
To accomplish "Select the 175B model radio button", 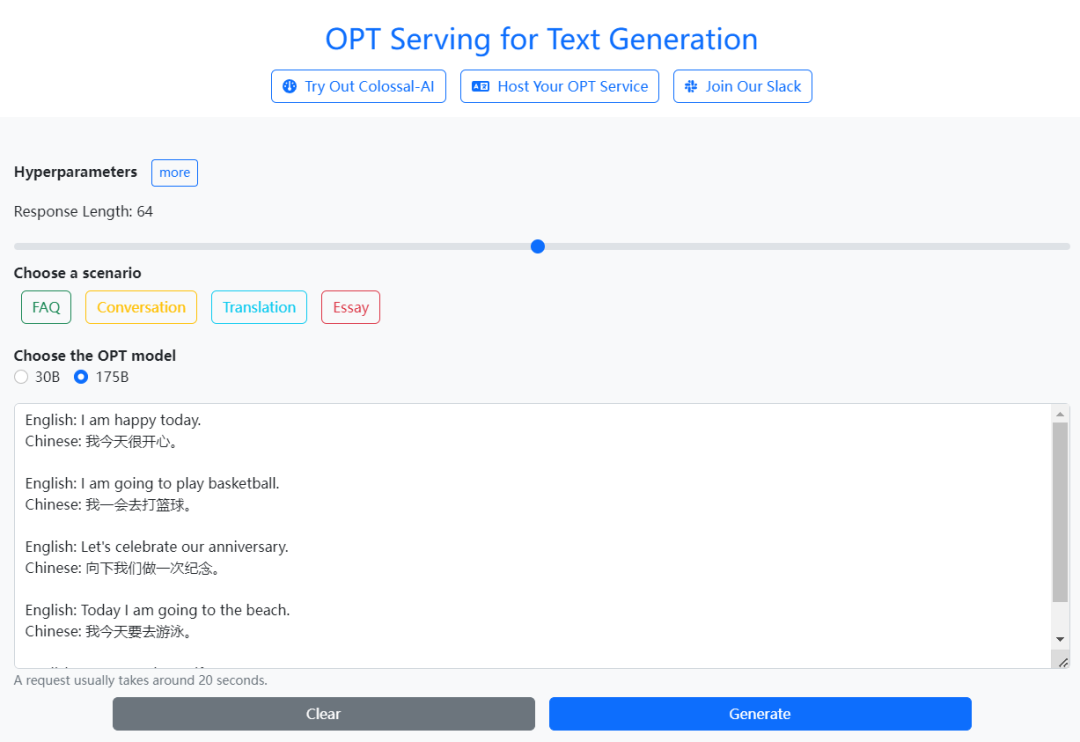I will 82,377.
